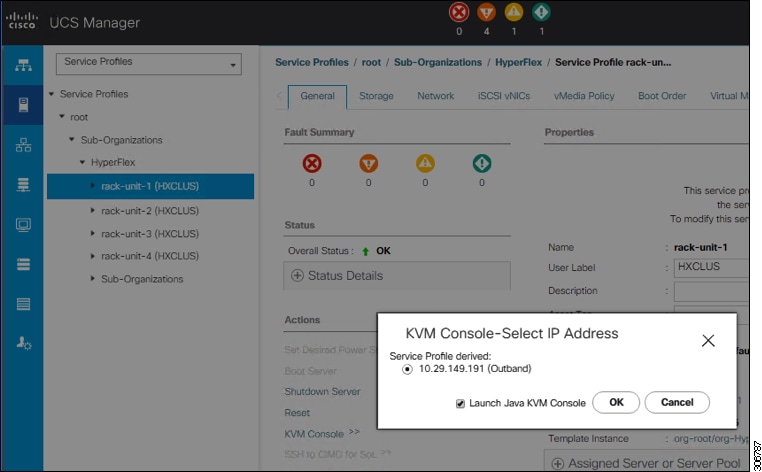The width and height of the screenshot is (762, 472).
Task: Switch to the Network tab
Action: coord(435,96)
